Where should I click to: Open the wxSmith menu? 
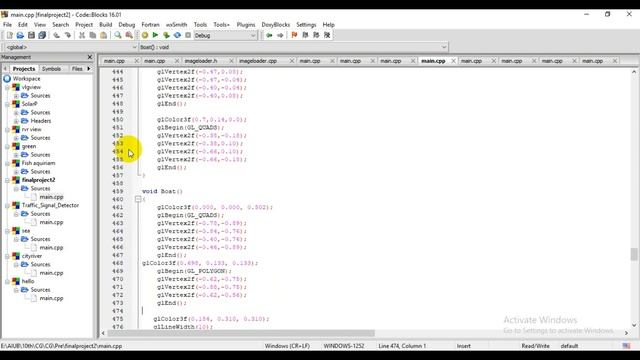point(176,24)
